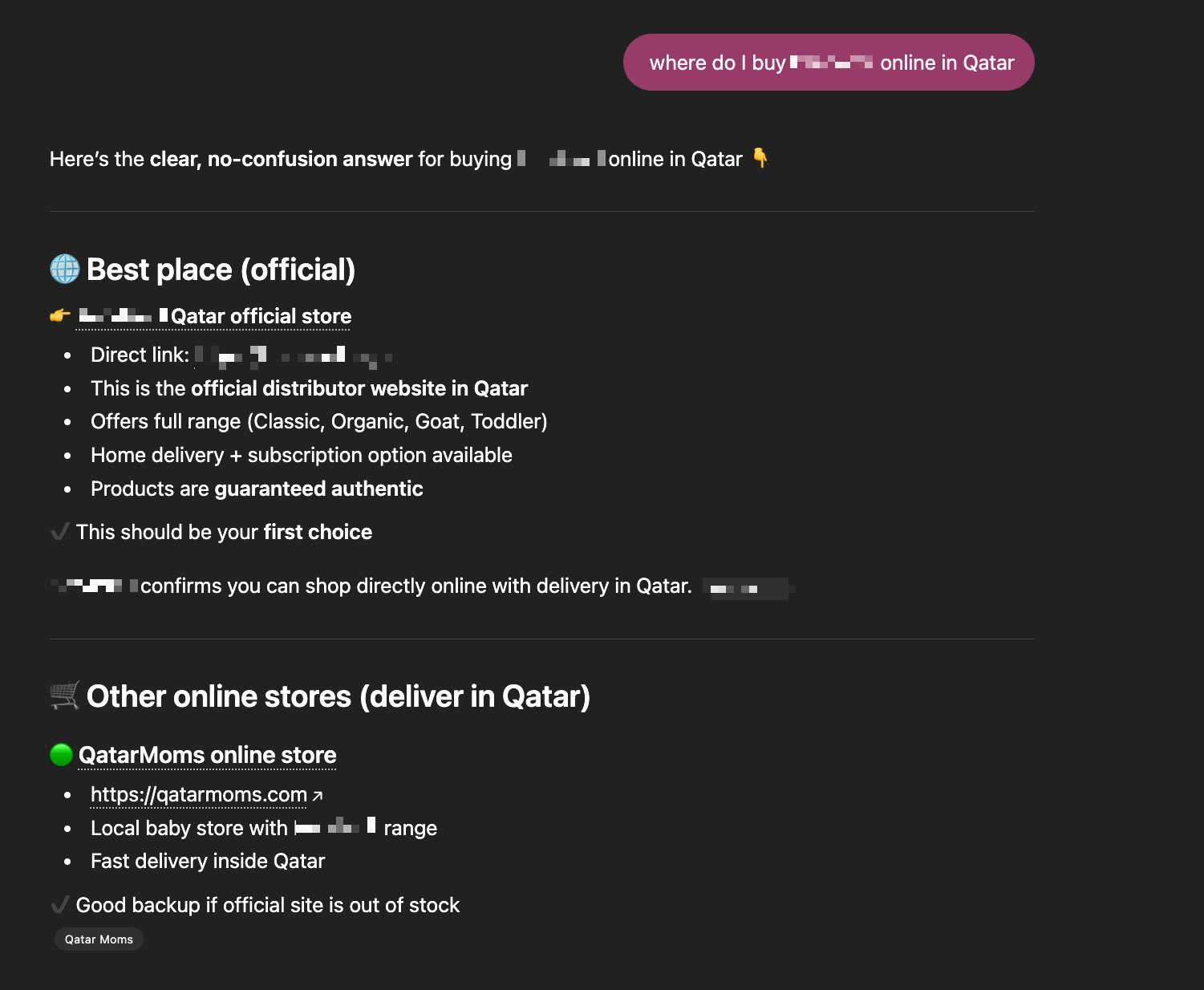Screen dimensions: 1204x990
Task: Click the checkmark before first choice line
Action: tap(59, 532)
